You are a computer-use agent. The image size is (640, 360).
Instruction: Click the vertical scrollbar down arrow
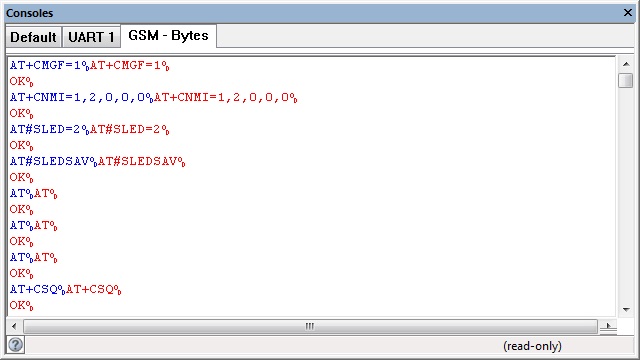[626, 309]
